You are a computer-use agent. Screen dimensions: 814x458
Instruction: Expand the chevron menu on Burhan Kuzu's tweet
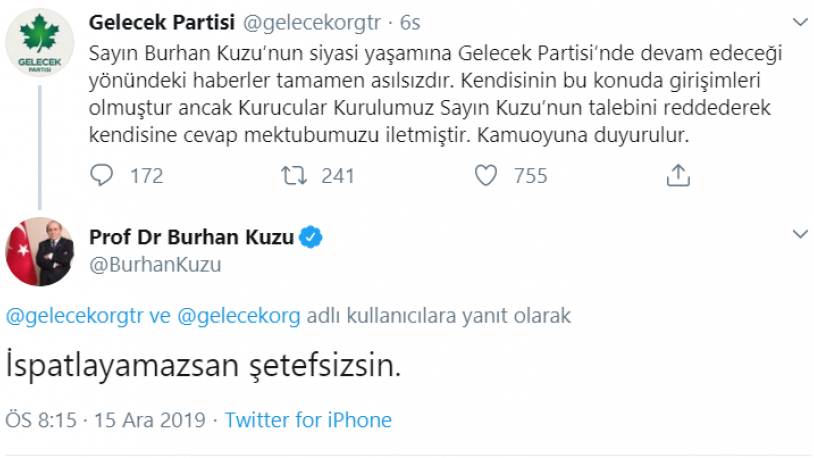click(x=799, y=235)
